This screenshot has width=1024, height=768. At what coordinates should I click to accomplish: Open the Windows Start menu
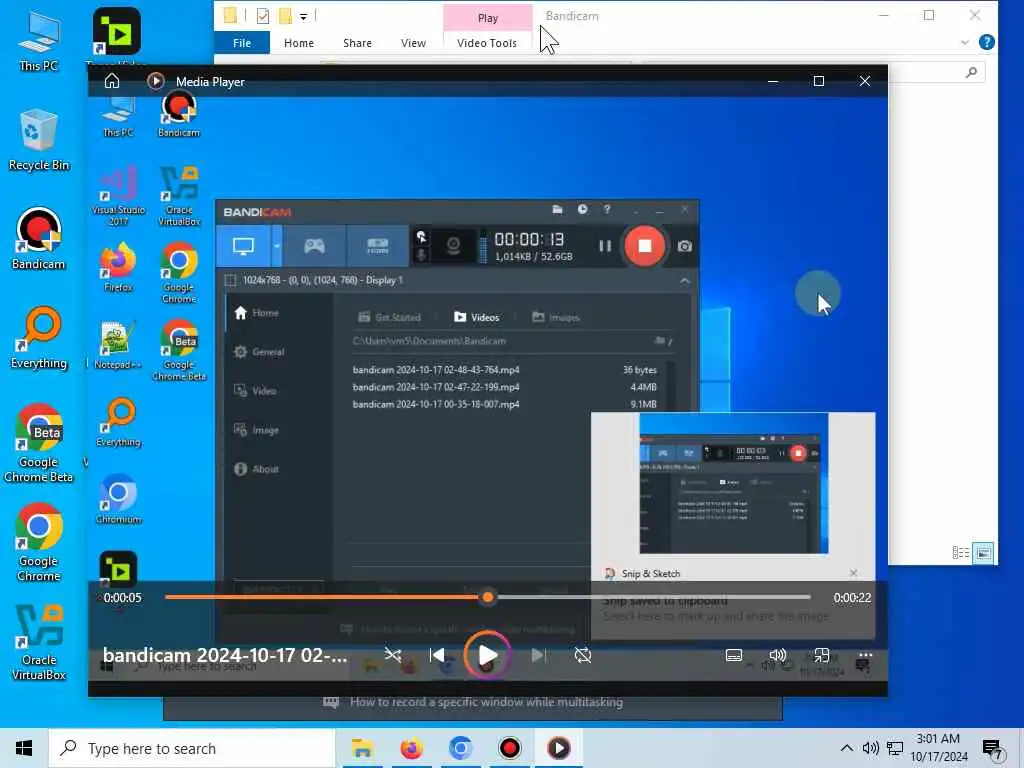(24, 748)
